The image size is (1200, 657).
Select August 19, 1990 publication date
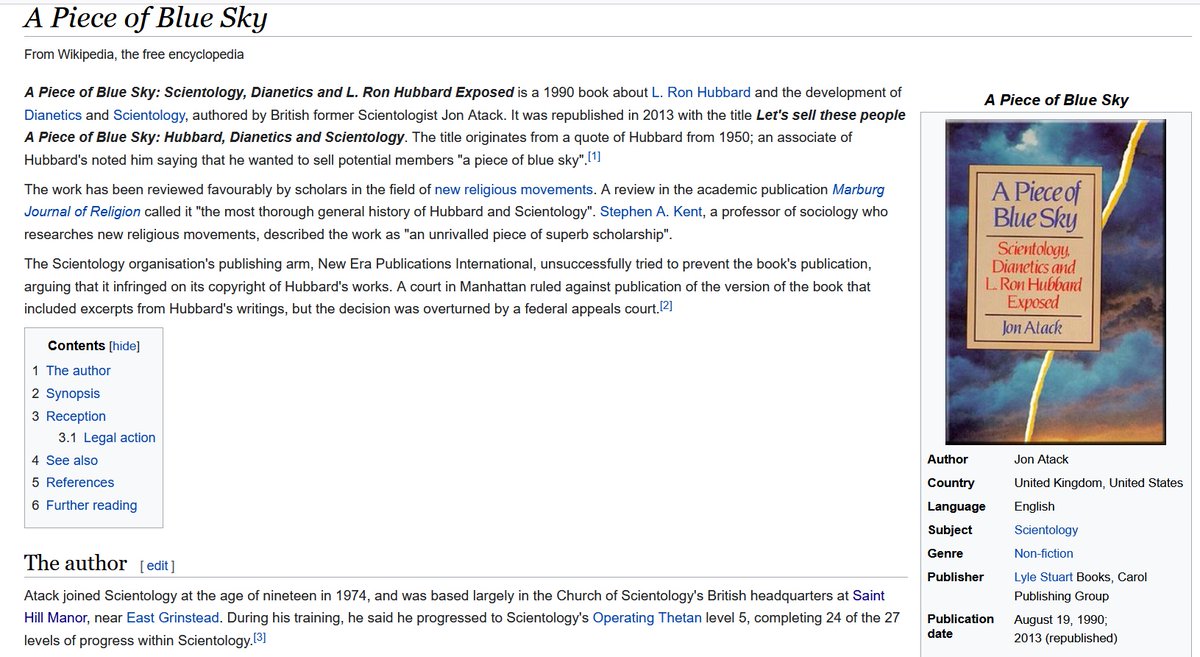(x=1061, y=619)
